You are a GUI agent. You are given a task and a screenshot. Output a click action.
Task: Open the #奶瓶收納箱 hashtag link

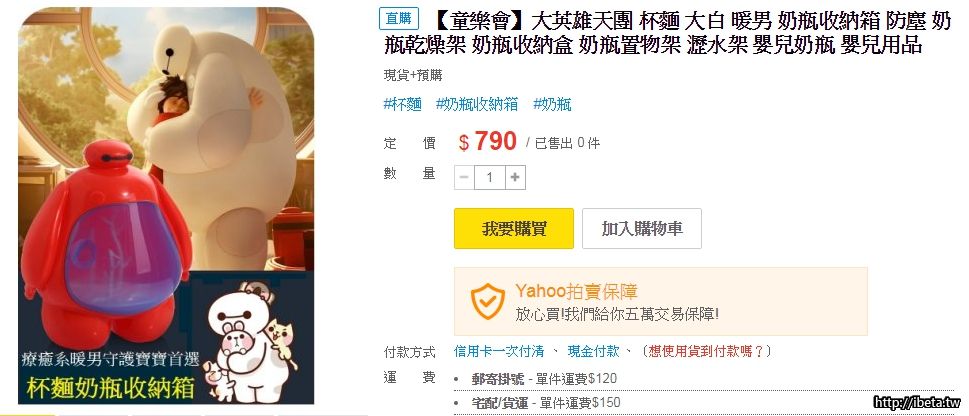click(477, 104)
